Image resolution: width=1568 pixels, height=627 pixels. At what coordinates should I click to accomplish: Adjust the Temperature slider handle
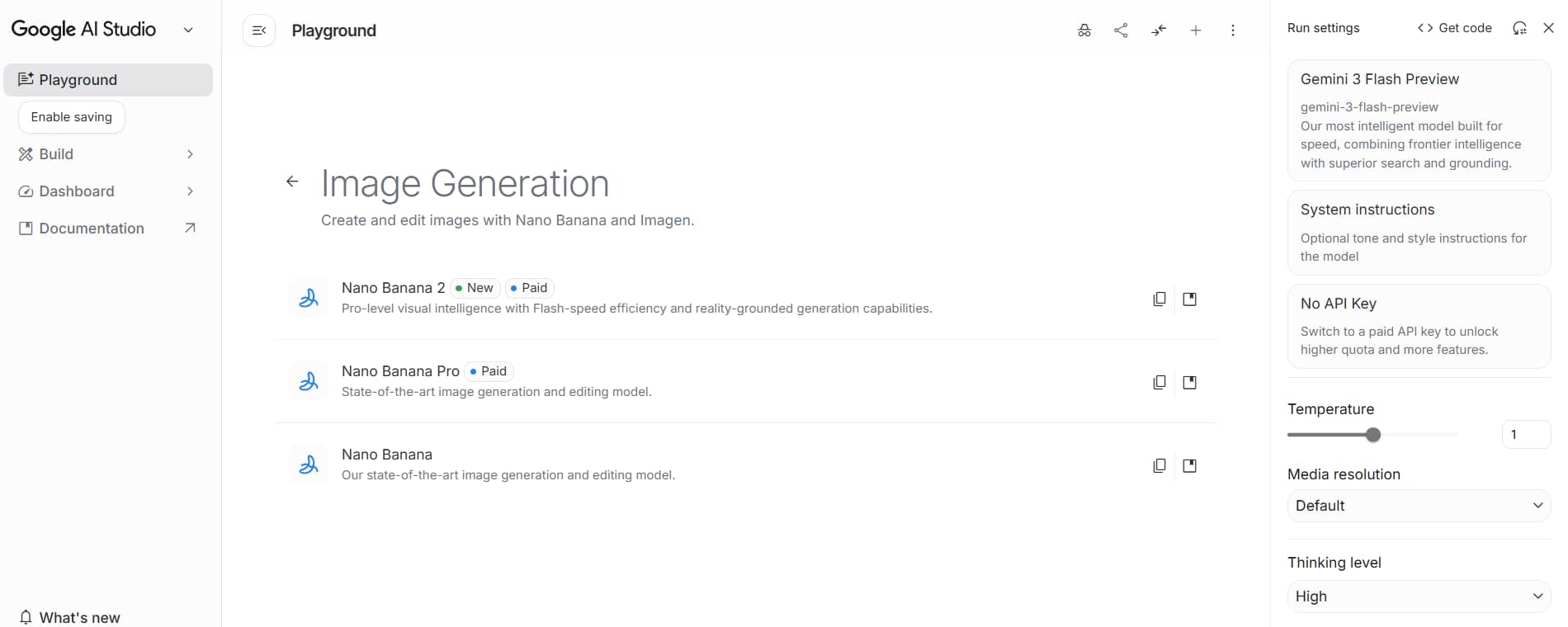(x=1373, y=435)
